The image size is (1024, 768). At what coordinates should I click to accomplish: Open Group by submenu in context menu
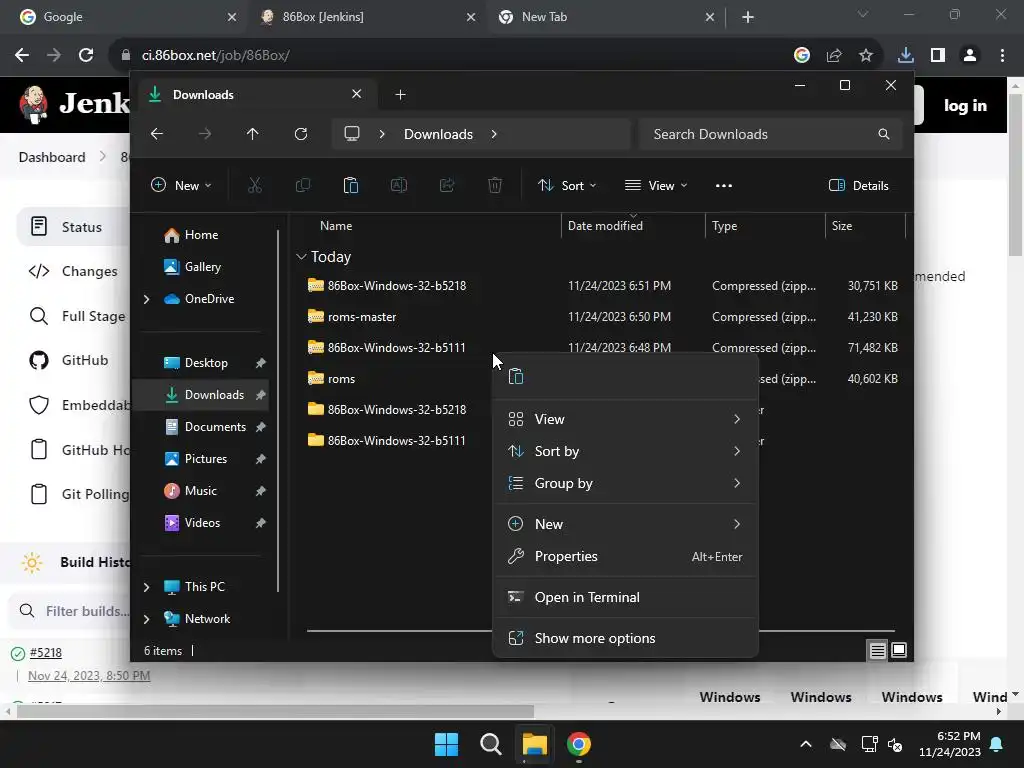625,483
